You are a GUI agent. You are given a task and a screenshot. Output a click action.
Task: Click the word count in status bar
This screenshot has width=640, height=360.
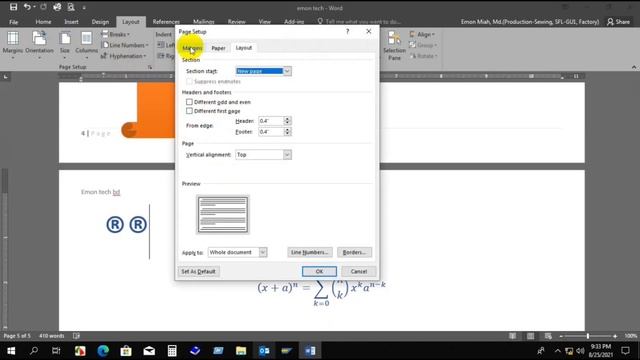pos(51,336)
